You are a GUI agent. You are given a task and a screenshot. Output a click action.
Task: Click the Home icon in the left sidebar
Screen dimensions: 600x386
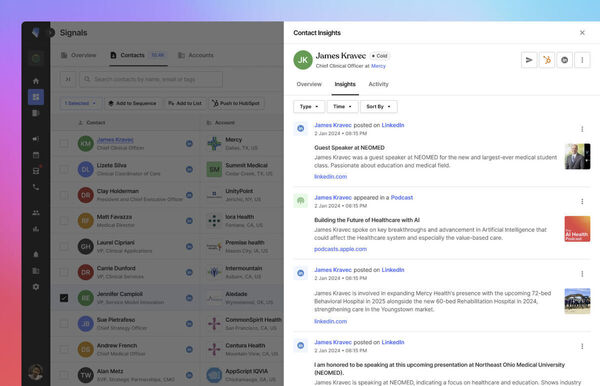click(x=36, y=81)
